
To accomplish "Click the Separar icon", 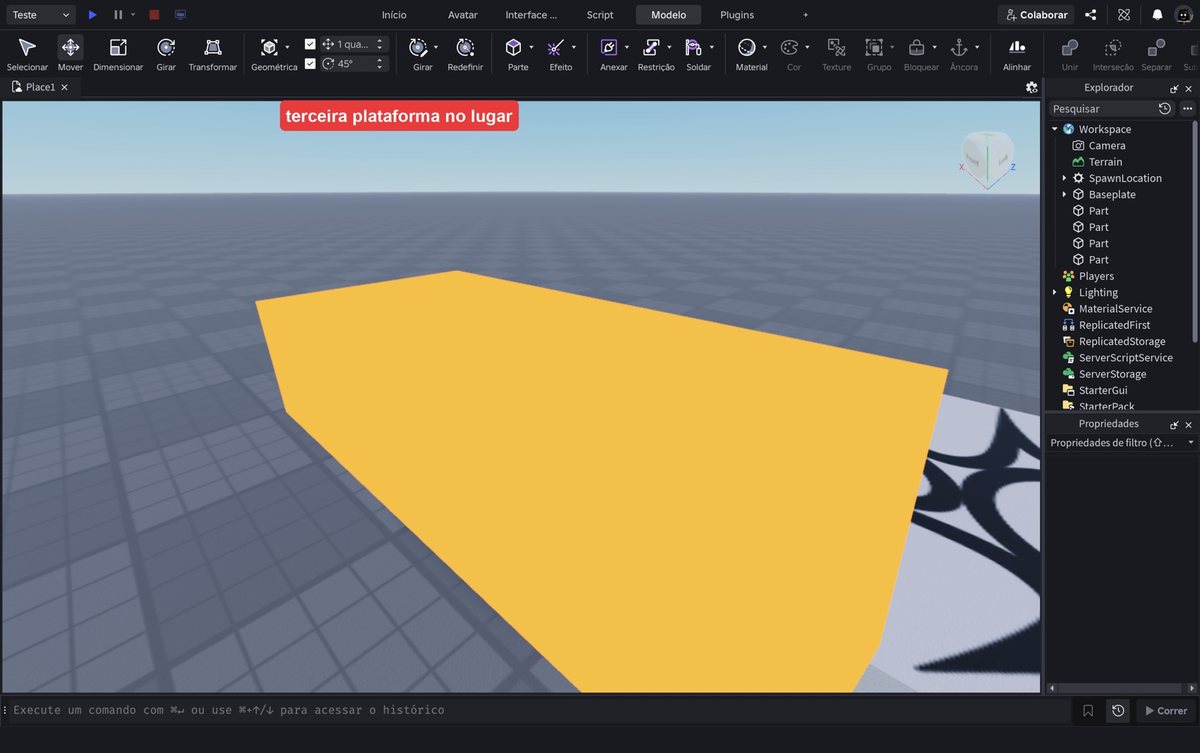I will point(1156,47).
